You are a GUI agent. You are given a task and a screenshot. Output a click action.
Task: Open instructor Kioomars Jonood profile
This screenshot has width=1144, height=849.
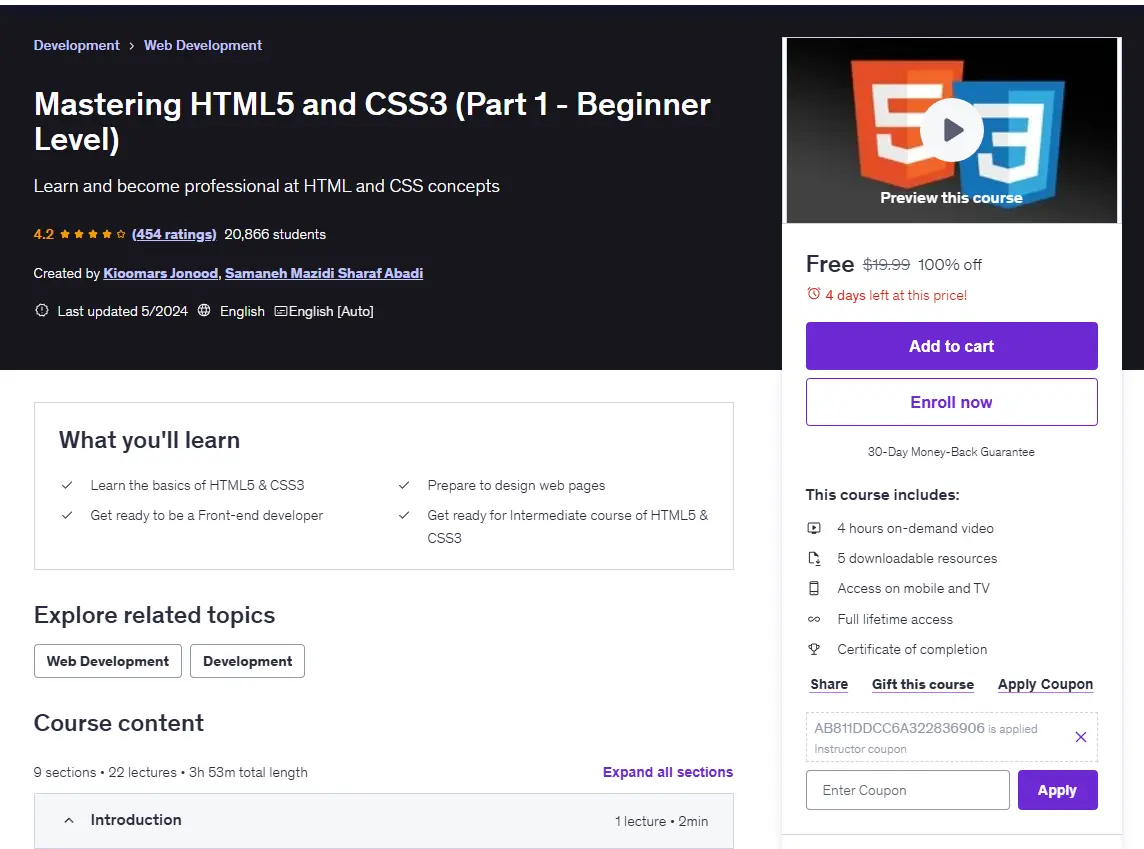(161, 274)
